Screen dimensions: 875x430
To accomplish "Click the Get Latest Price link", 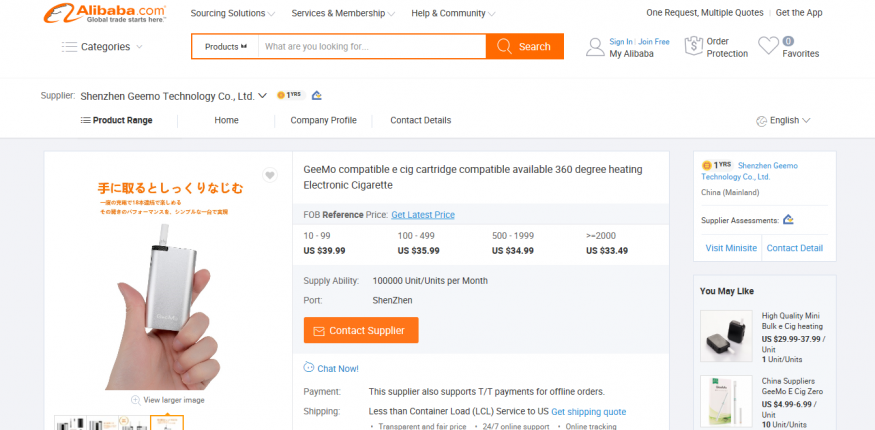I will click(422, 215).
